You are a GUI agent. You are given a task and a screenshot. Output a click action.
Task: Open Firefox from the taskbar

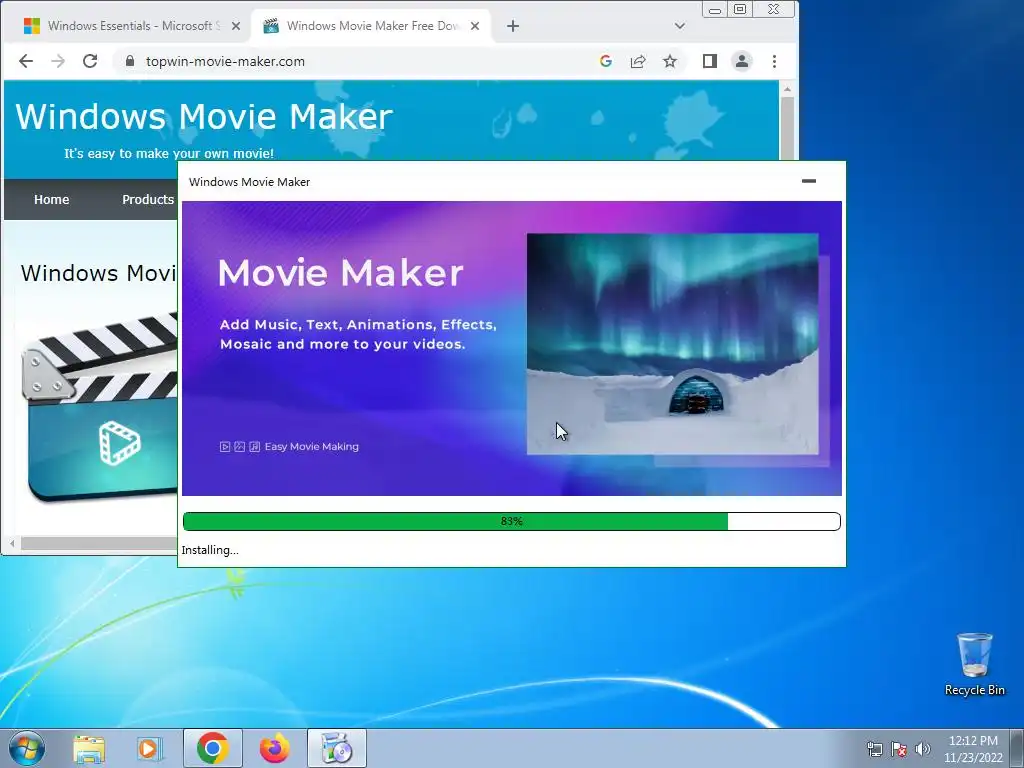[274, 748]
